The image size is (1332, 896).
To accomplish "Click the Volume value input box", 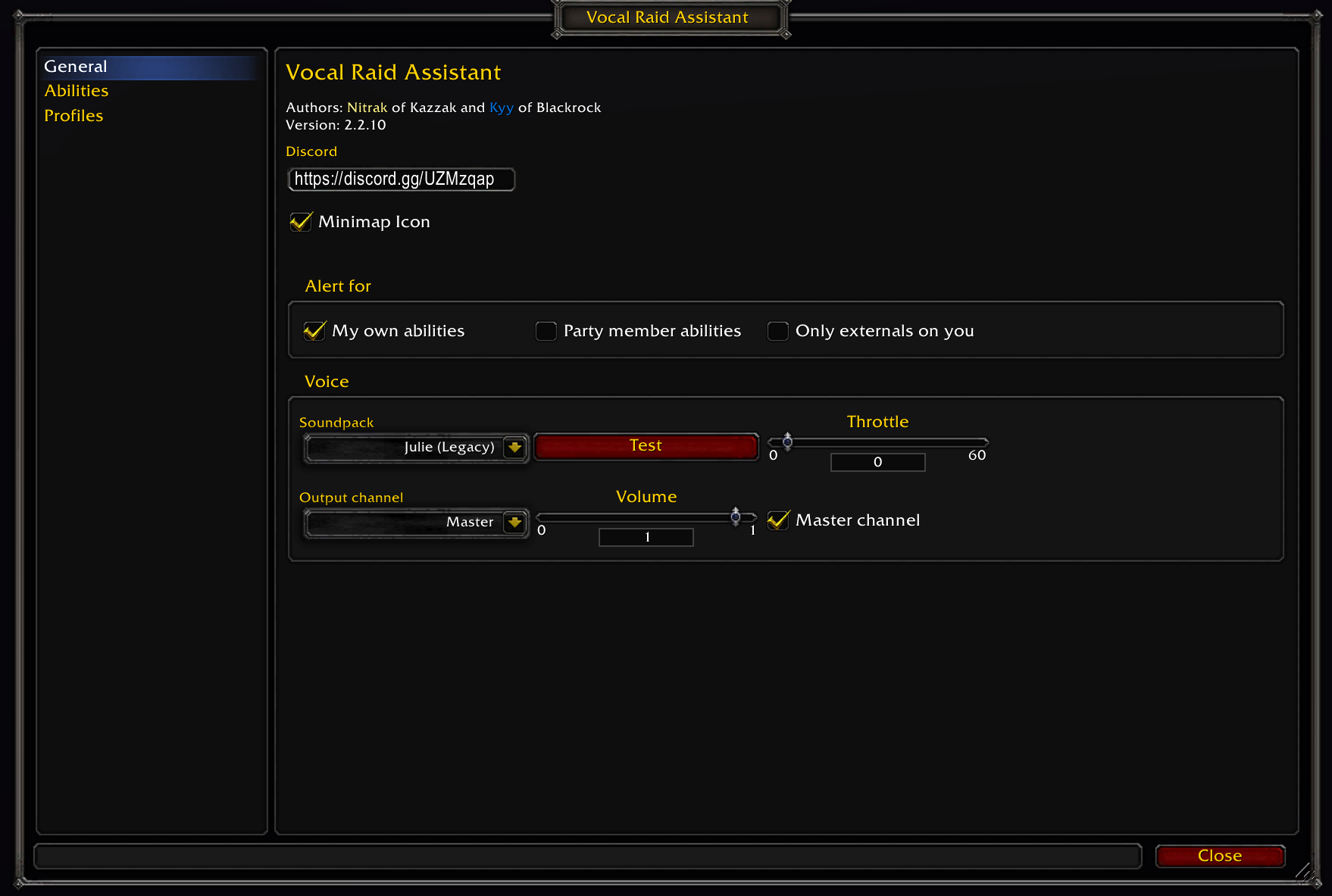I will click(x=646, y=537).
